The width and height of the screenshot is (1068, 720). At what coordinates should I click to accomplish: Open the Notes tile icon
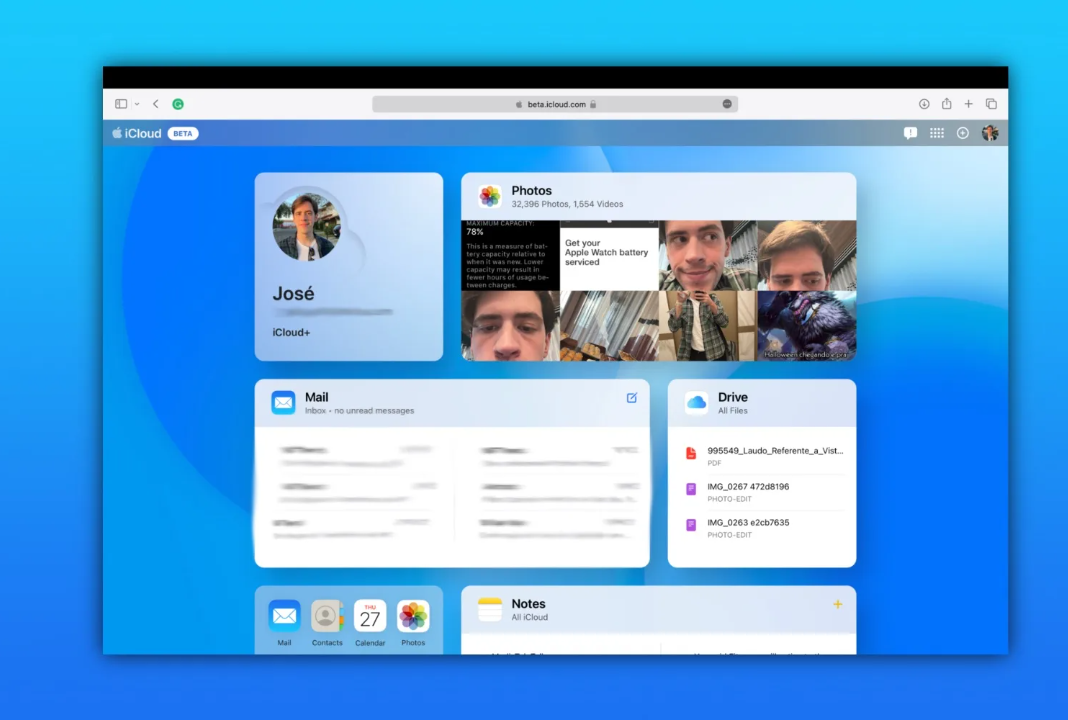[x=490, y=610]
